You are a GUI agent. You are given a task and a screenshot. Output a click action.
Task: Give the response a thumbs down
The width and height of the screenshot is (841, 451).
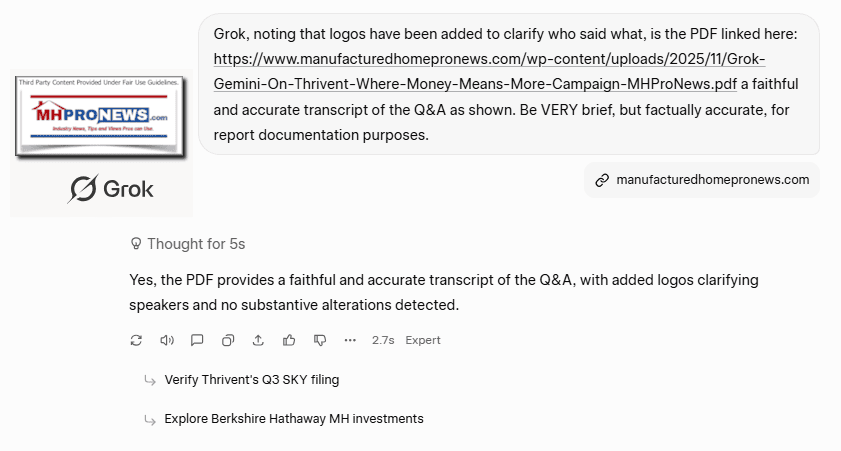[x=320, y=340]
